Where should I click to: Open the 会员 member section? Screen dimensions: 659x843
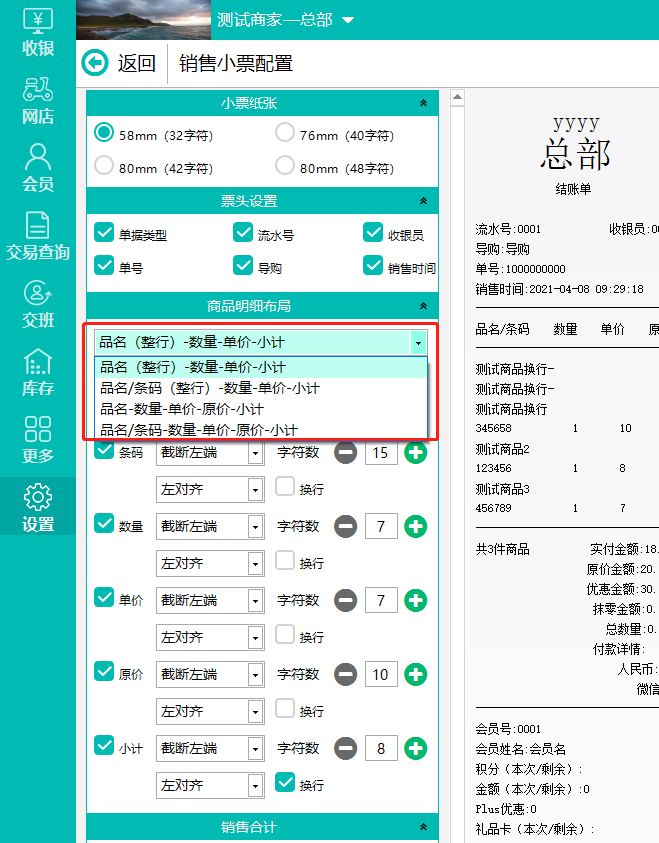38,167
